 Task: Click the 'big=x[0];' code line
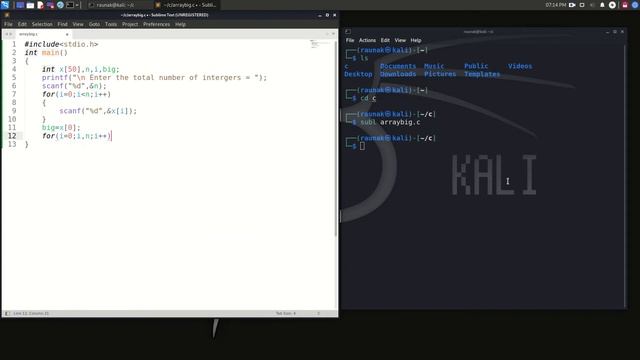coord(61,127)
